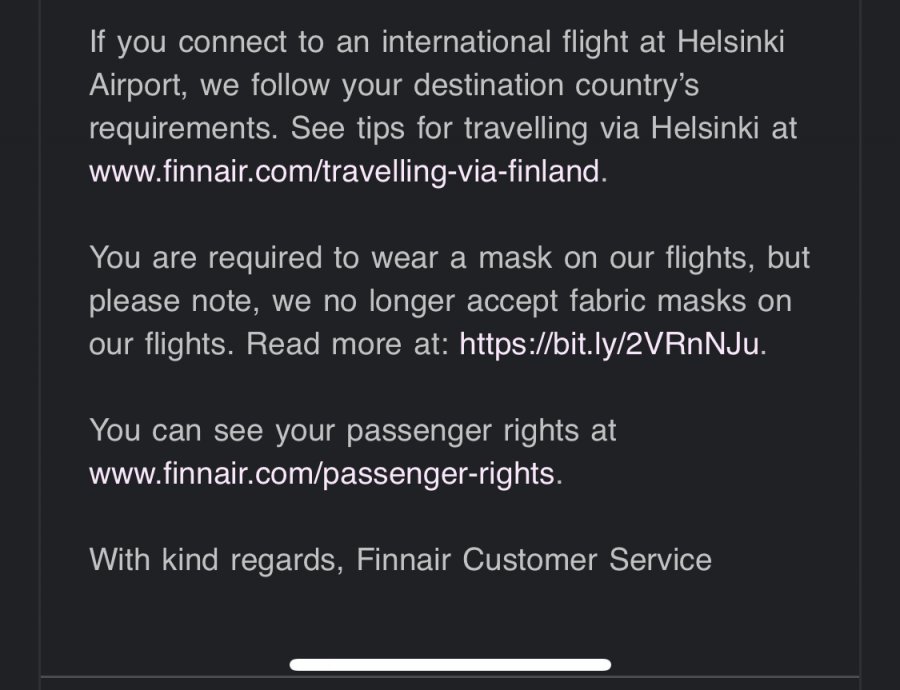Viewport: 900px width, 690px height.
Task: Click the phrase "we no longer accept"
Action: [390, 301]
